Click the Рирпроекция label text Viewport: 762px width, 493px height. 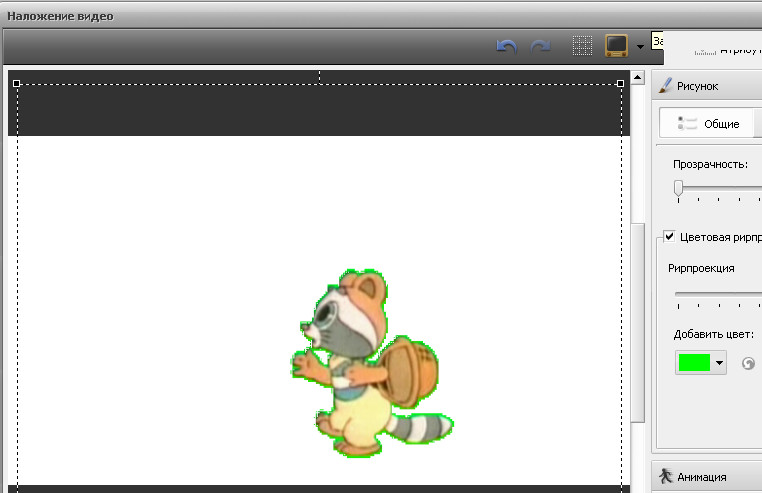701,268
